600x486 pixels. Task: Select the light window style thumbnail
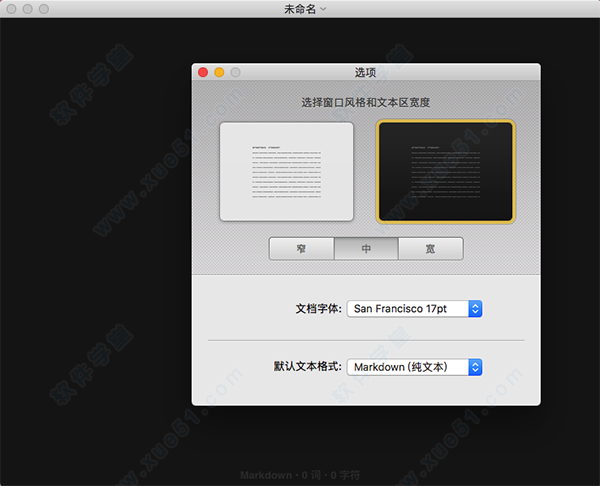point(286,171)
